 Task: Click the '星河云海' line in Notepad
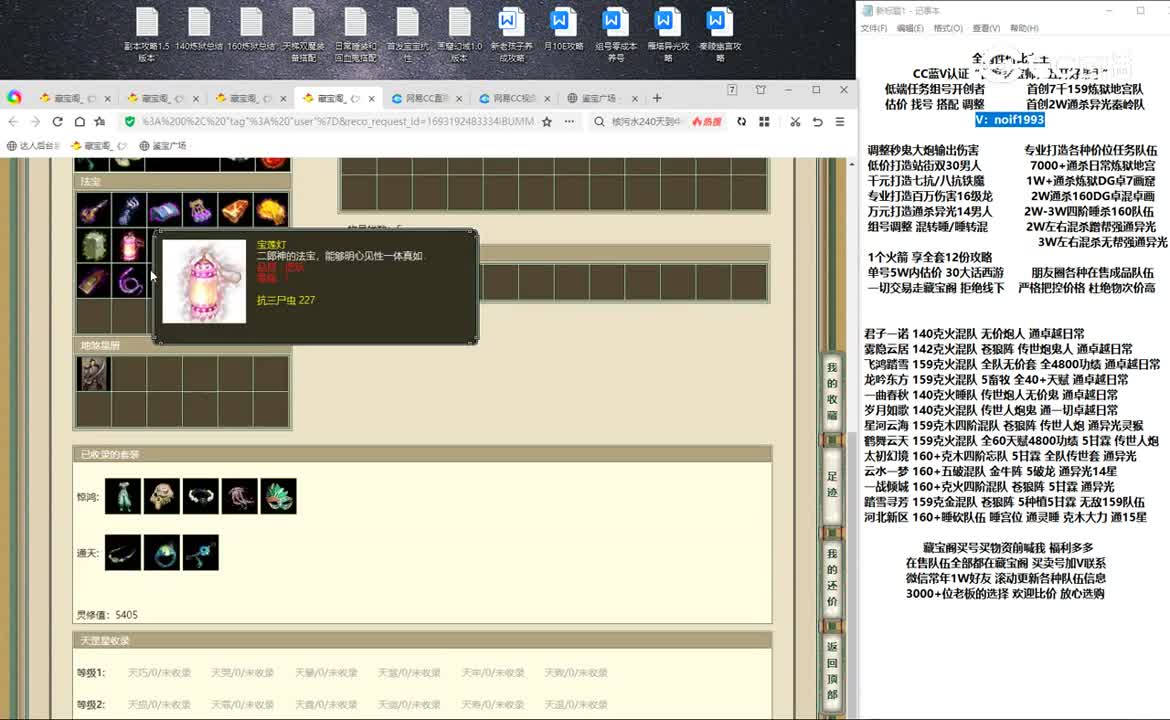[1004, 425]
